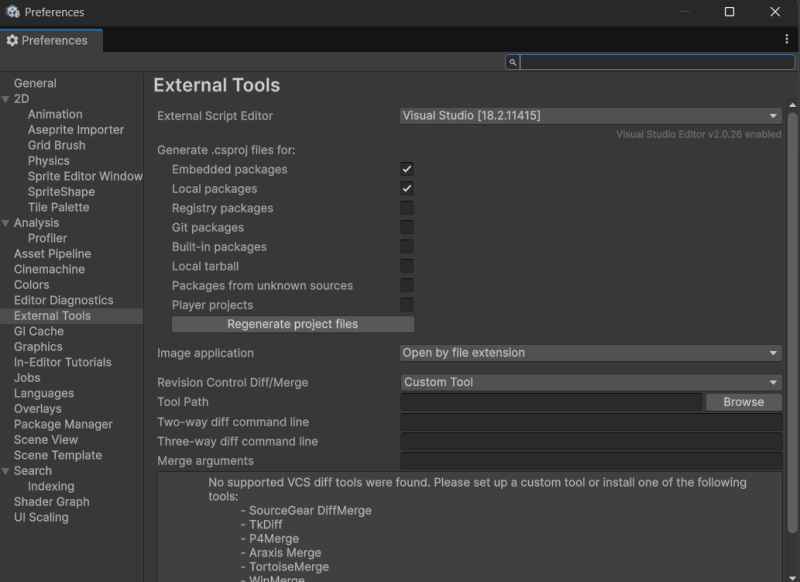Screen dimensions: 800x582
Task: Open Jobs preferences
Action: [x=27, y=378]
